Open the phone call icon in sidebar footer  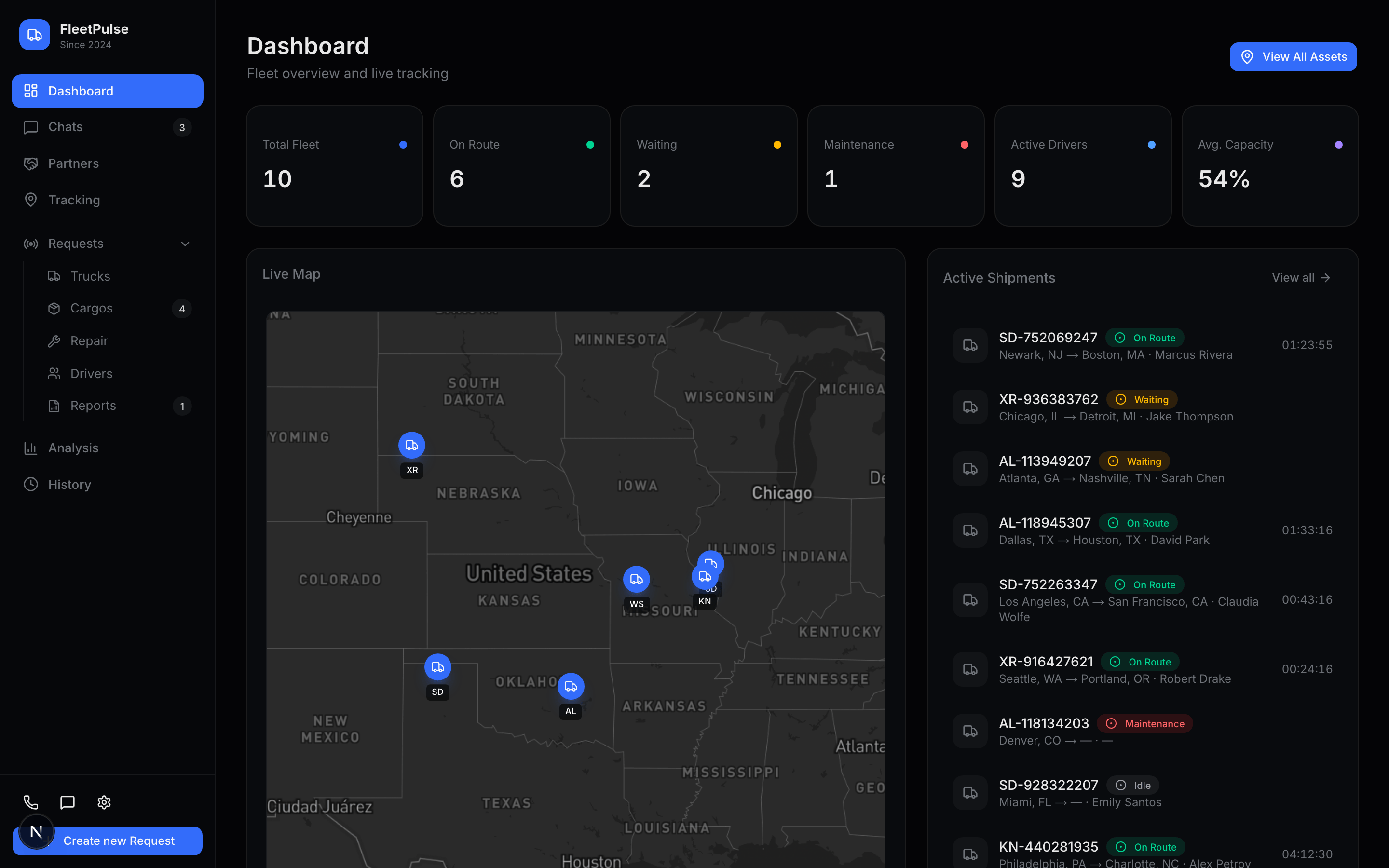(31, 802)
